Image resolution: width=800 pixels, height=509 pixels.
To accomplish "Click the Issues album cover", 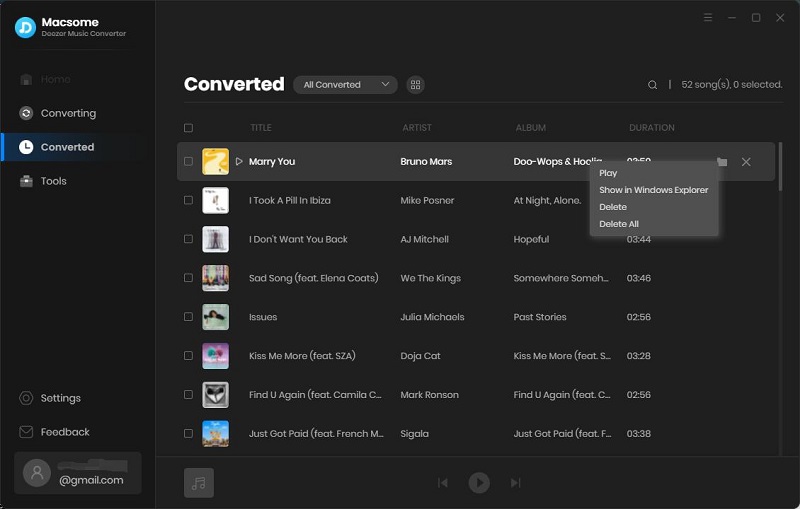I will [215, 317].
